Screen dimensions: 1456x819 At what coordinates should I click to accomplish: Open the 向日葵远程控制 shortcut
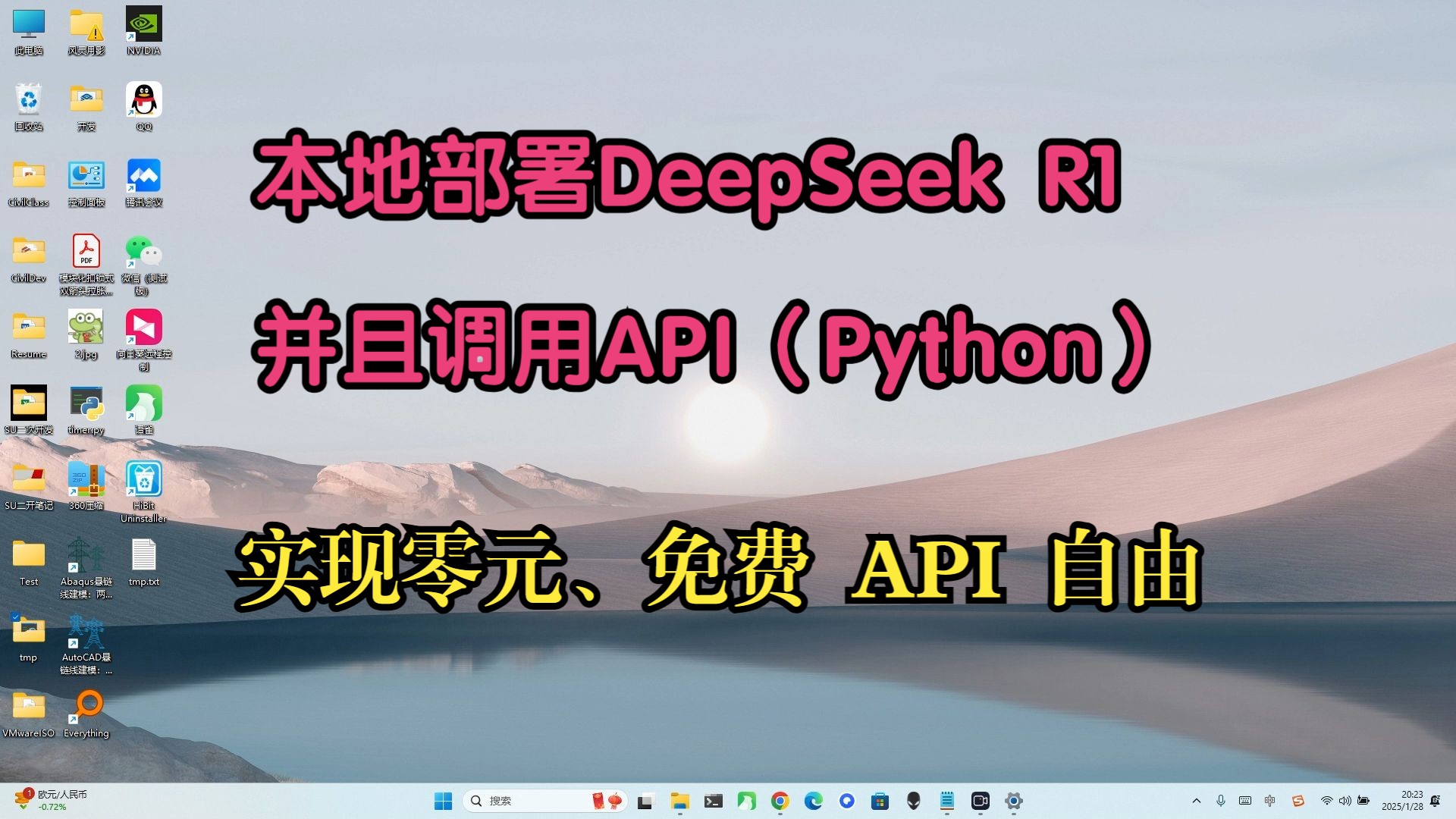click(x=143, y=340)
